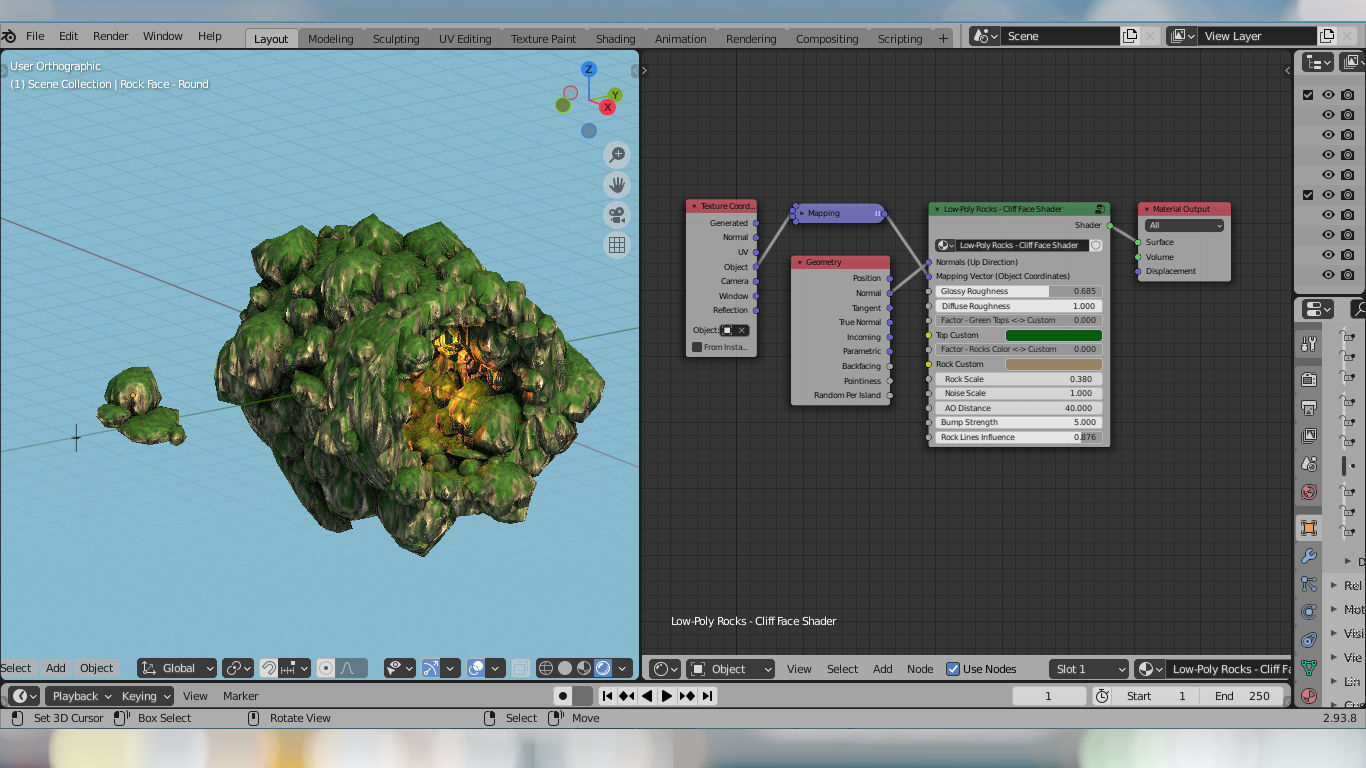Click the End frame 250 field

(1244, 696)
